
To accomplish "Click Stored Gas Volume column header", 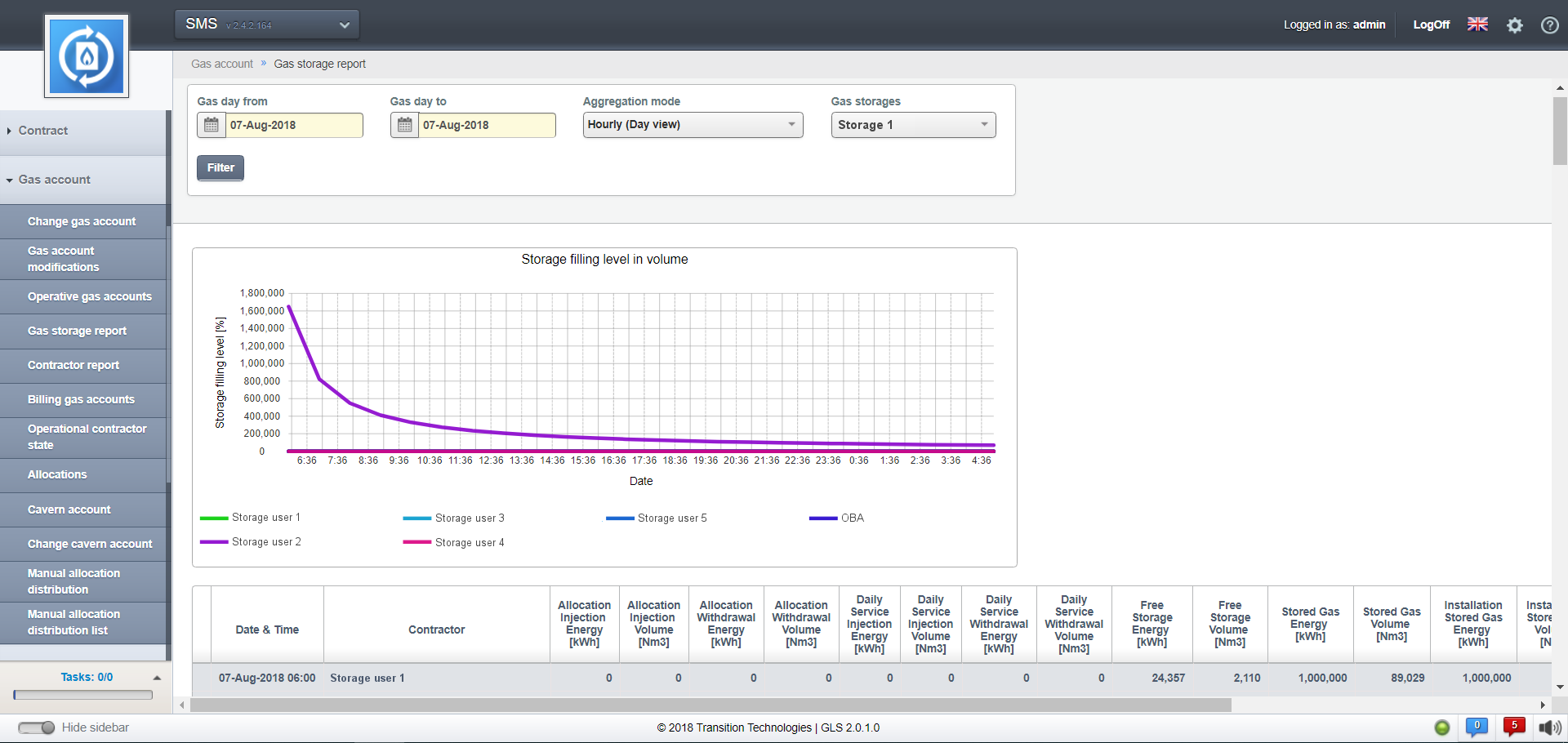I will point(1392,624).
